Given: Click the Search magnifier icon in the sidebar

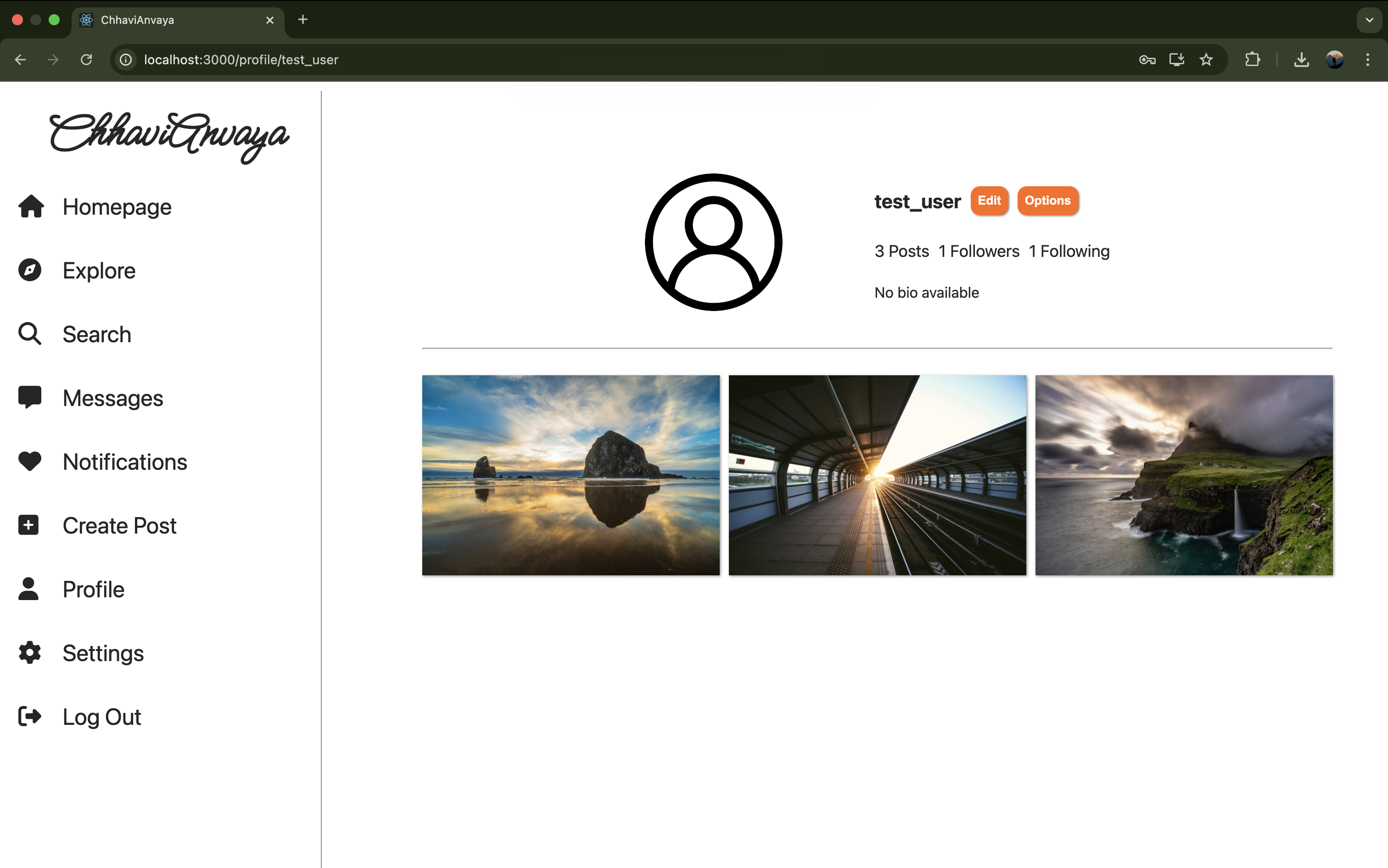Looking at the screenshot, I should [x=30, y=334].
